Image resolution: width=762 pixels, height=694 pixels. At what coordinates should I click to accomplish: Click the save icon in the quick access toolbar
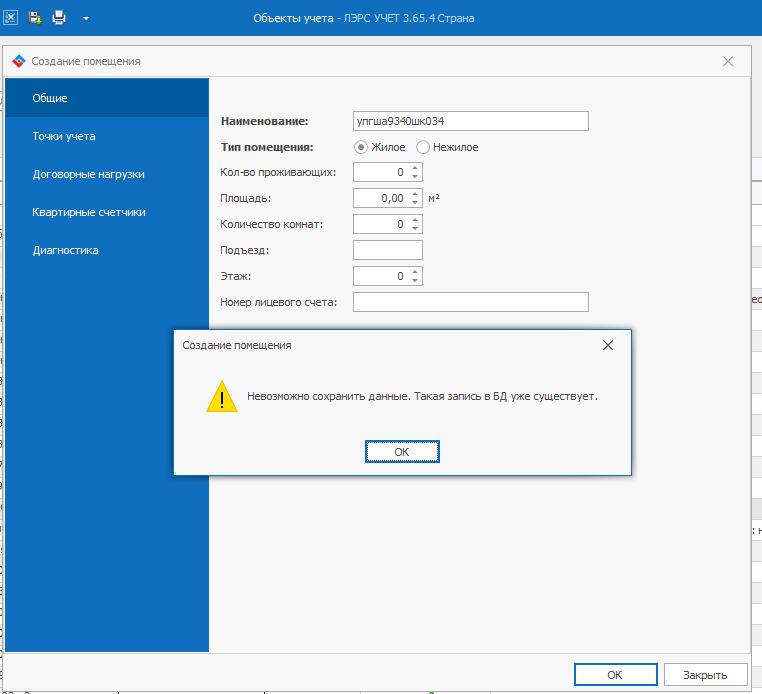click(x=35, y=17)
